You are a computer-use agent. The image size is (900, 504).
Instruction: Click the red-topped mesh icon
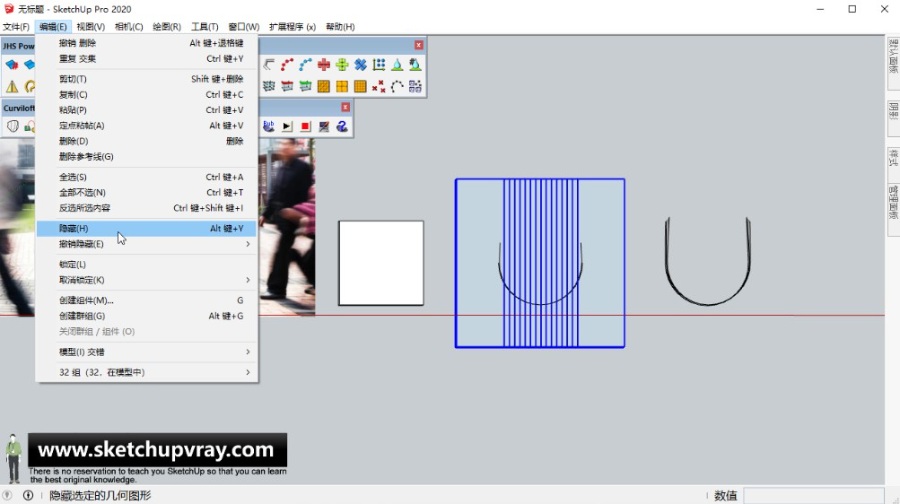tap(287, 86)
